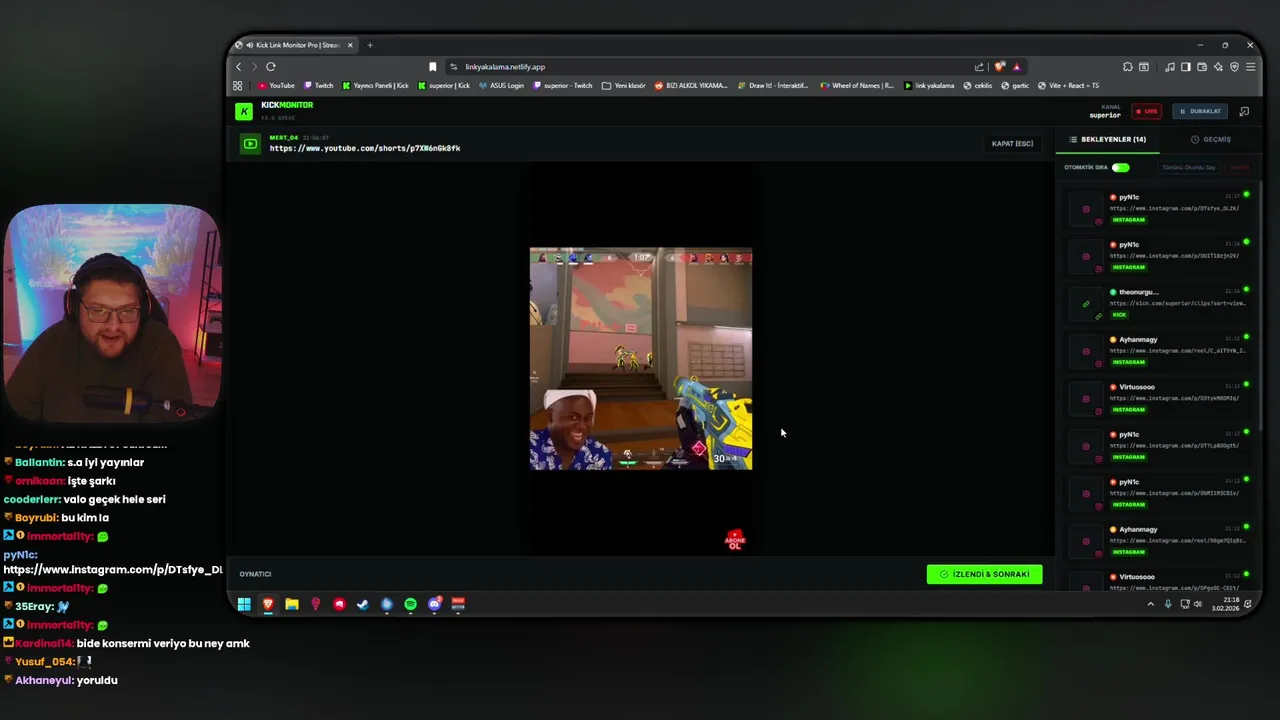Open the Wheel of Names bookmark
This screenshot has width=1280, height=720.
[x=857, y=86]
